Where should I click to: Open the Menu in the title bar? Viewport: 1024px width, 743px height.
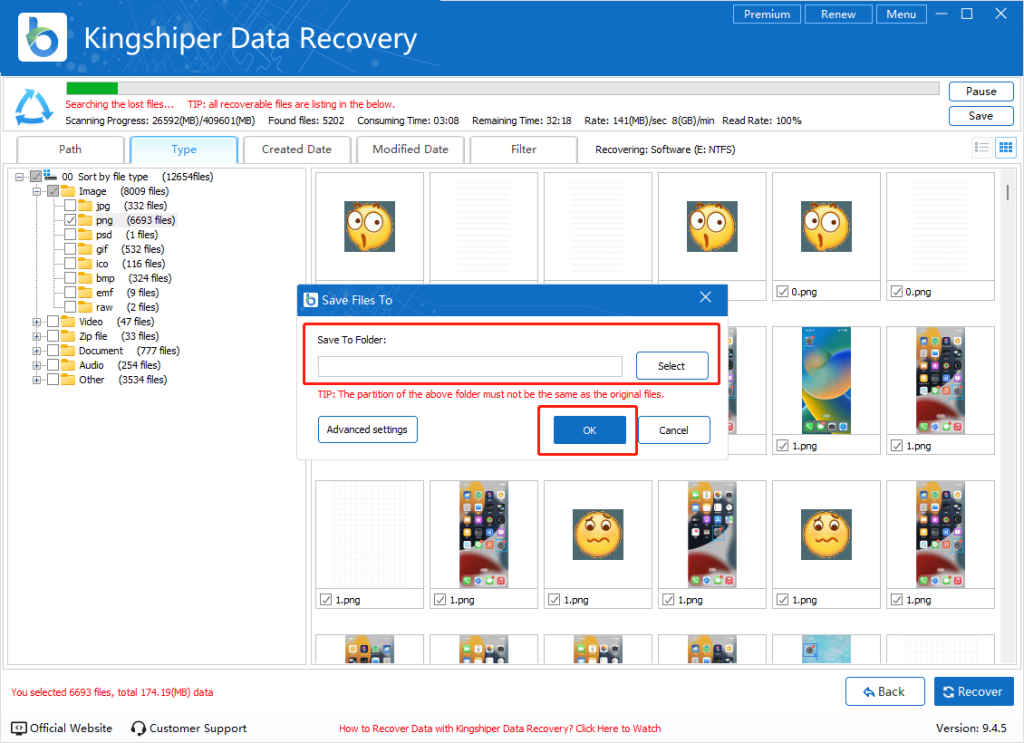coord(901,14)
